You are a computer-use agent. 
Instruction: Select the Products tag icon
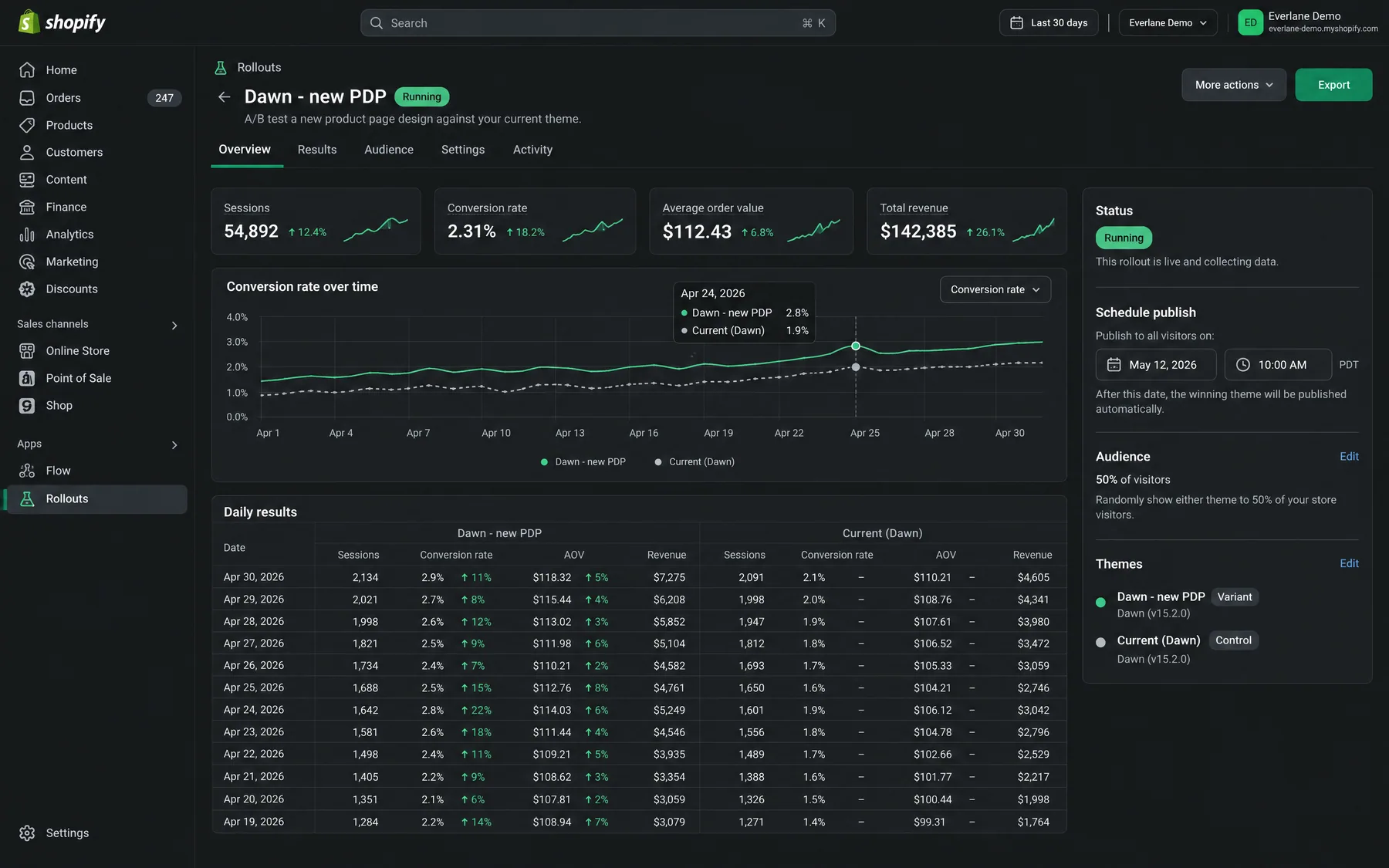click(27, 125)
